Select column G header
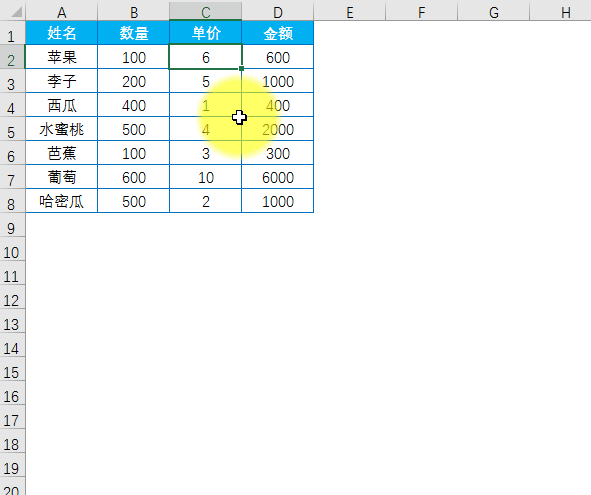 pyautogui.click(x=493, y=12)
